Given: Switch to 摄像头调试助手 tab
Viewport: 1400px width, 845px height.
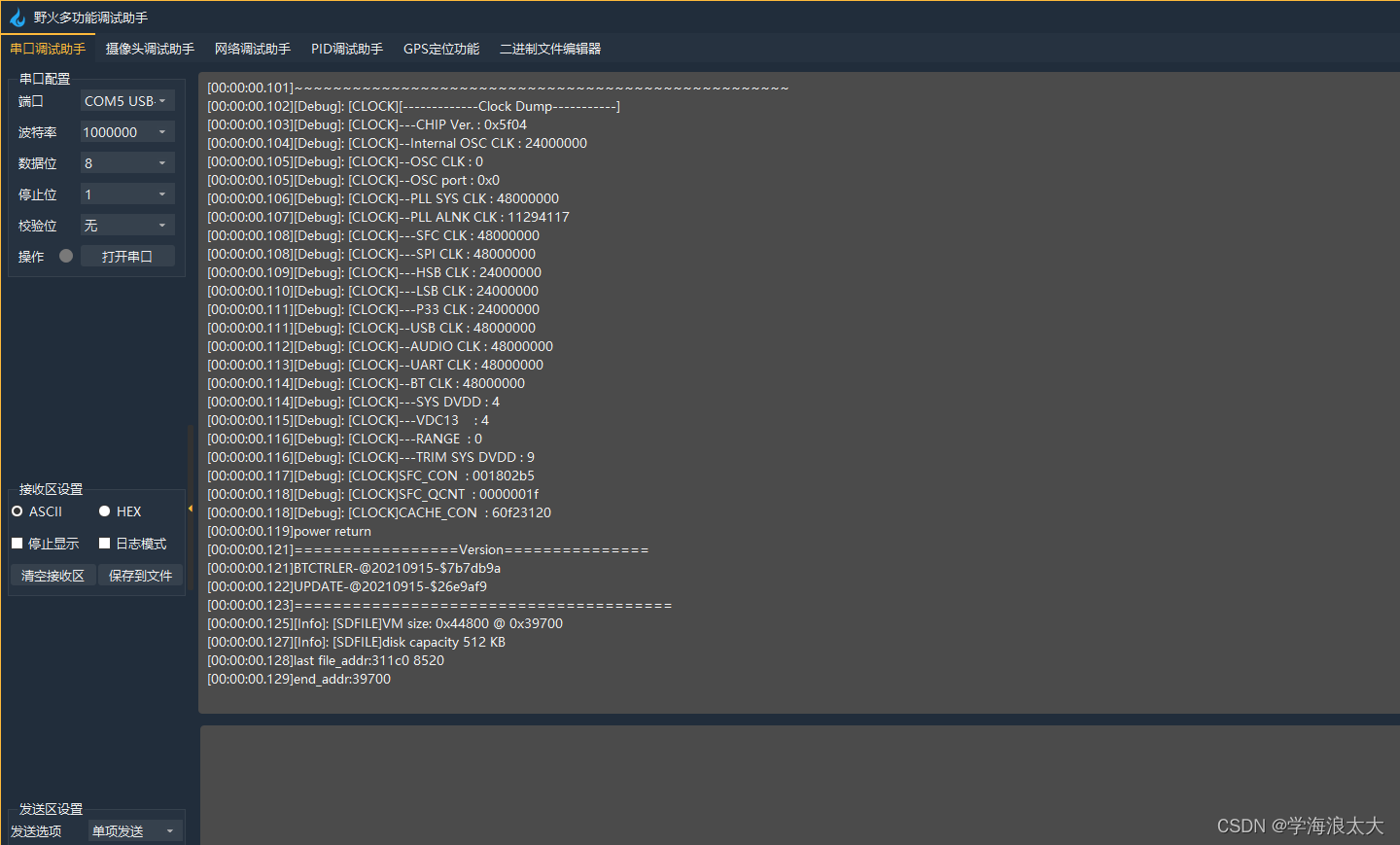Looking at the screenshot, I should point(150,49).
